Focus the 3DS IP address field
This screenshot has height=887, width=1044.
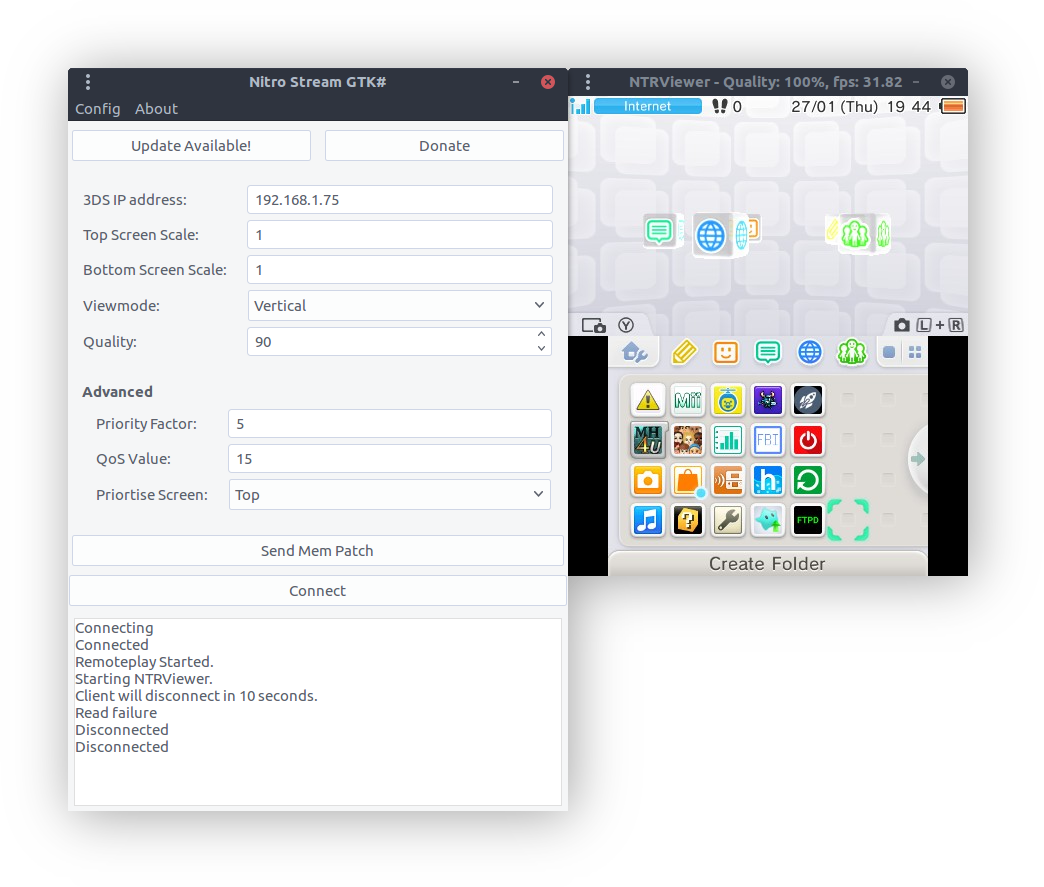[x=399, y=200]
